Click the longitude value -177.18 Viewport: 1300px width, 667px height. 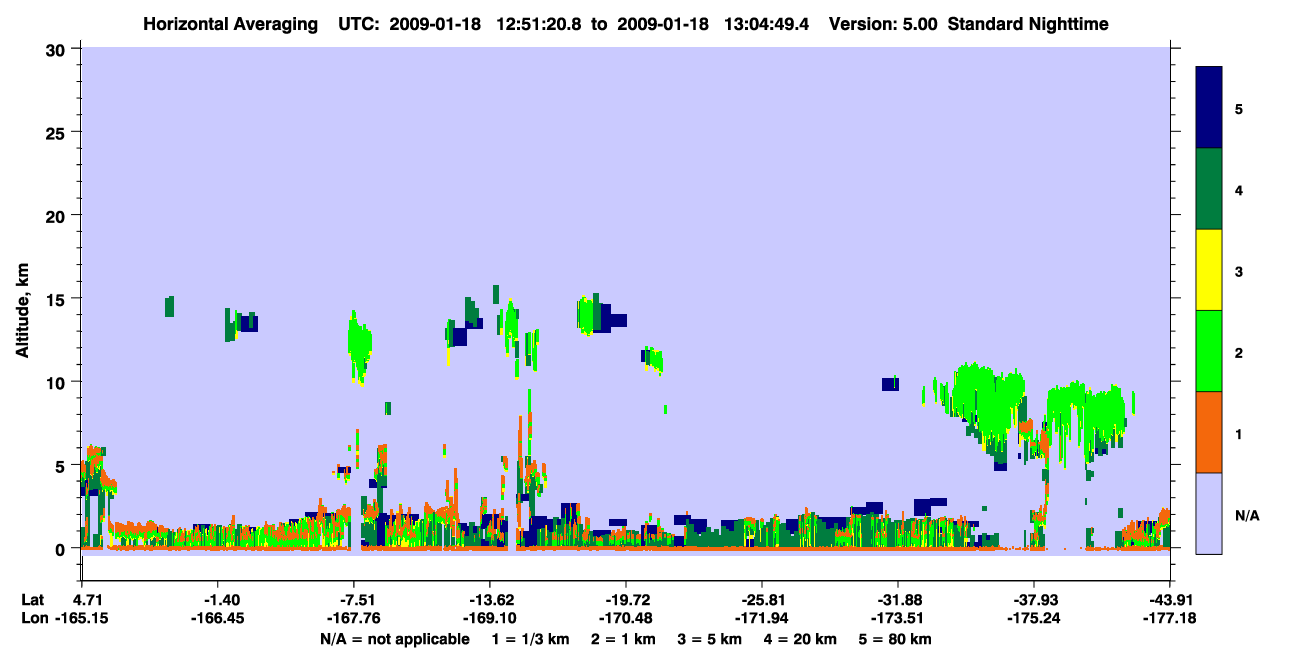click(1169, 619)
